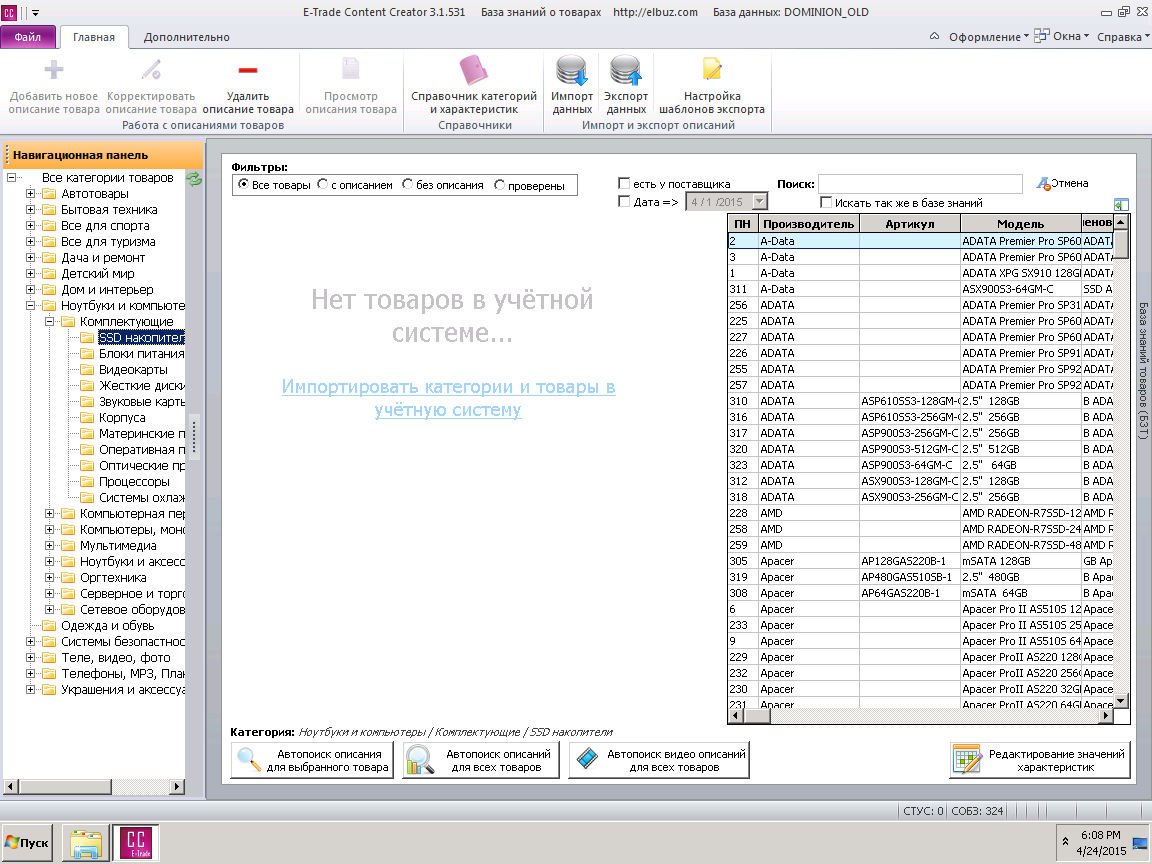Click the navigation panel splitter grip

click(x=194, y=436)
